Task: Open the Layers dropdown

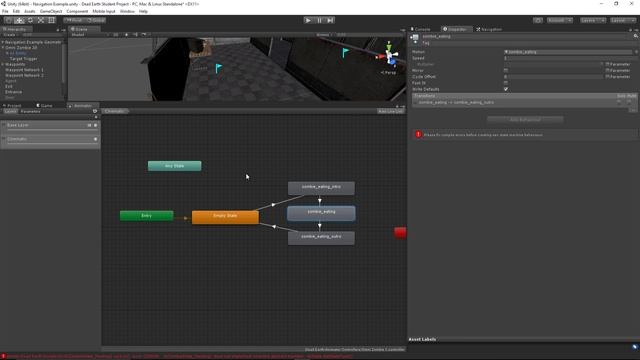Action: point(593,20)
